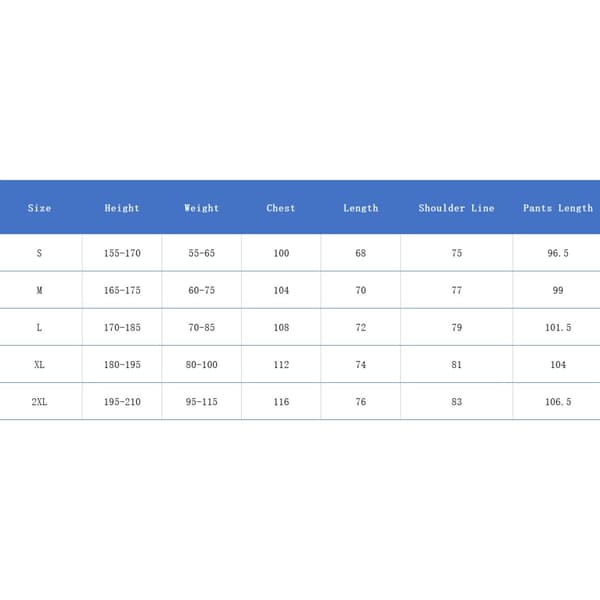Click length value 74

(x=361, y=364)
